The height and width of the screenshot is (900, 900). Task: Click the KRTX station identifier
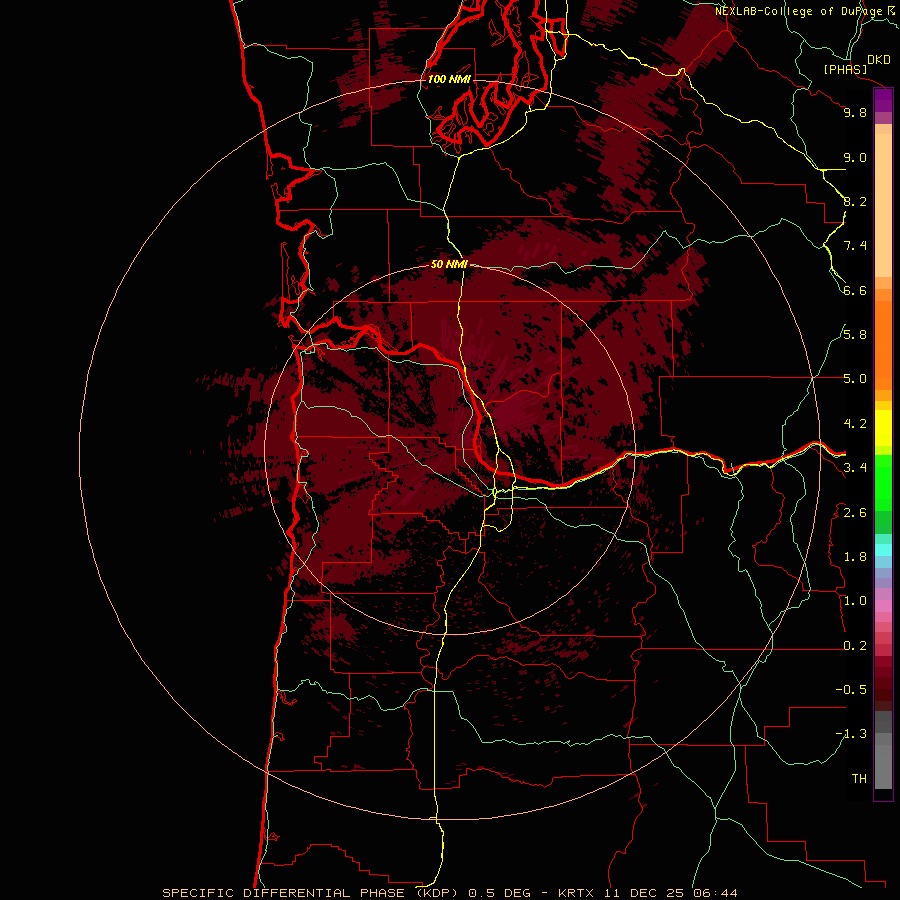(577, 893)
